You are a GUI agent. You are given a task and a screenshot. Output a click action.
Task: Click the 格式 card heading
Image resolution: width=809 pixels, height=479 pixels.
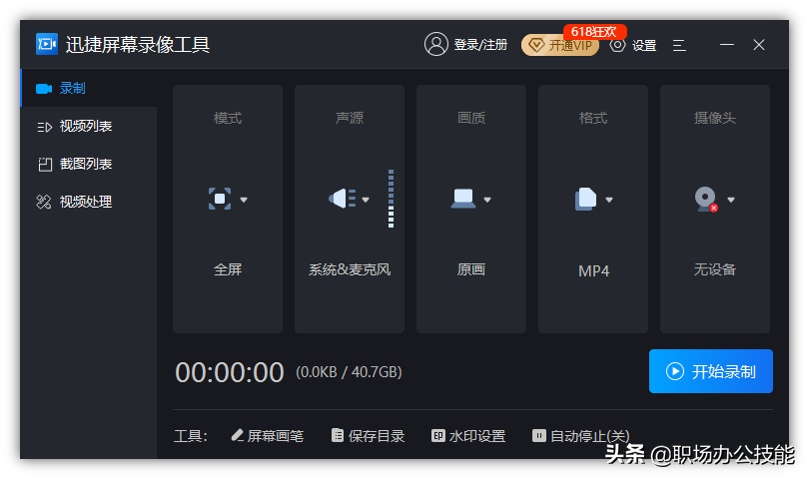tap(593, 118)
